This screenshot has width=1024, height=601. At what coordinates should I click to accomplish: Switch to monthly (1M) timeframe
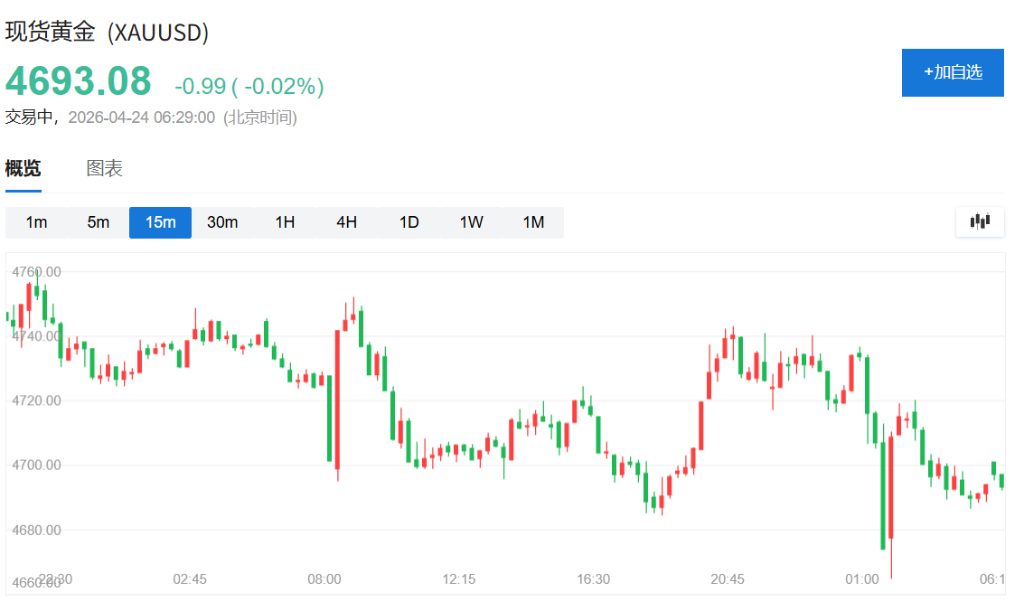pyautogui.click(x=533, y=222)
